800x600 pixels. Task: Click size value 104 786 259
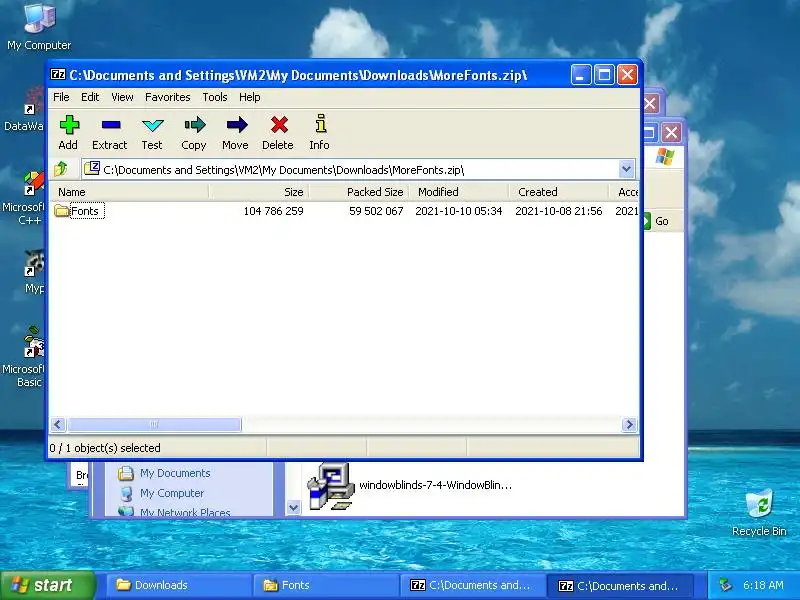273,211
